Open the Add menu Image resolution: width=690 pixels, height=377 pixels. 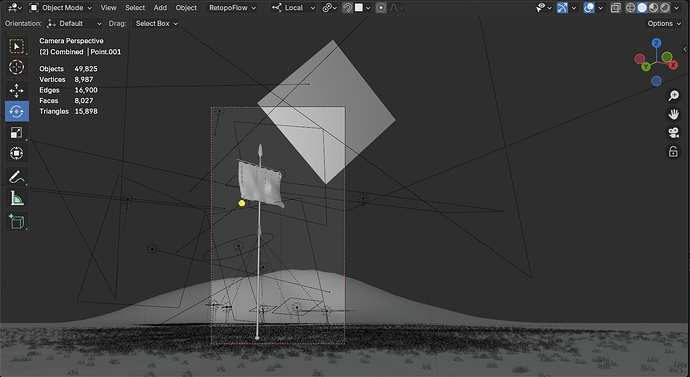[x=160, y=7]
